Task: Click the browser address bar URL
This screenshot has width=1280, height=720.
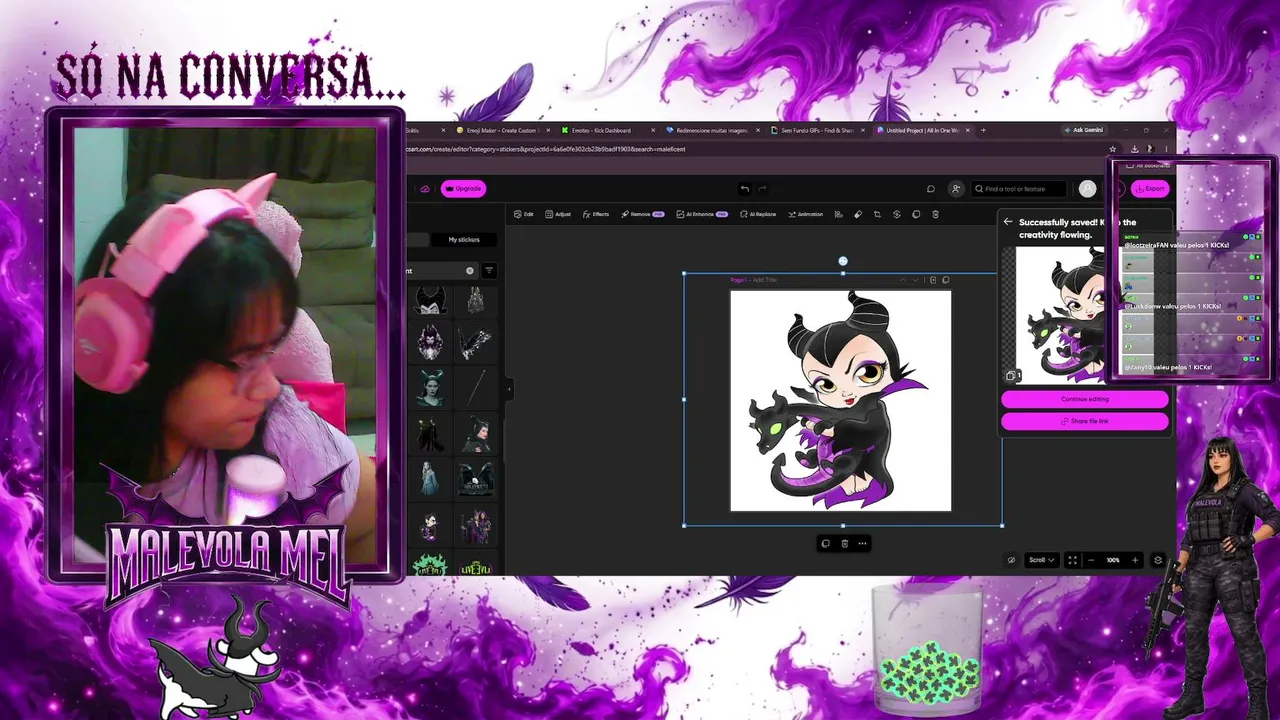Action: coord(546,149)
